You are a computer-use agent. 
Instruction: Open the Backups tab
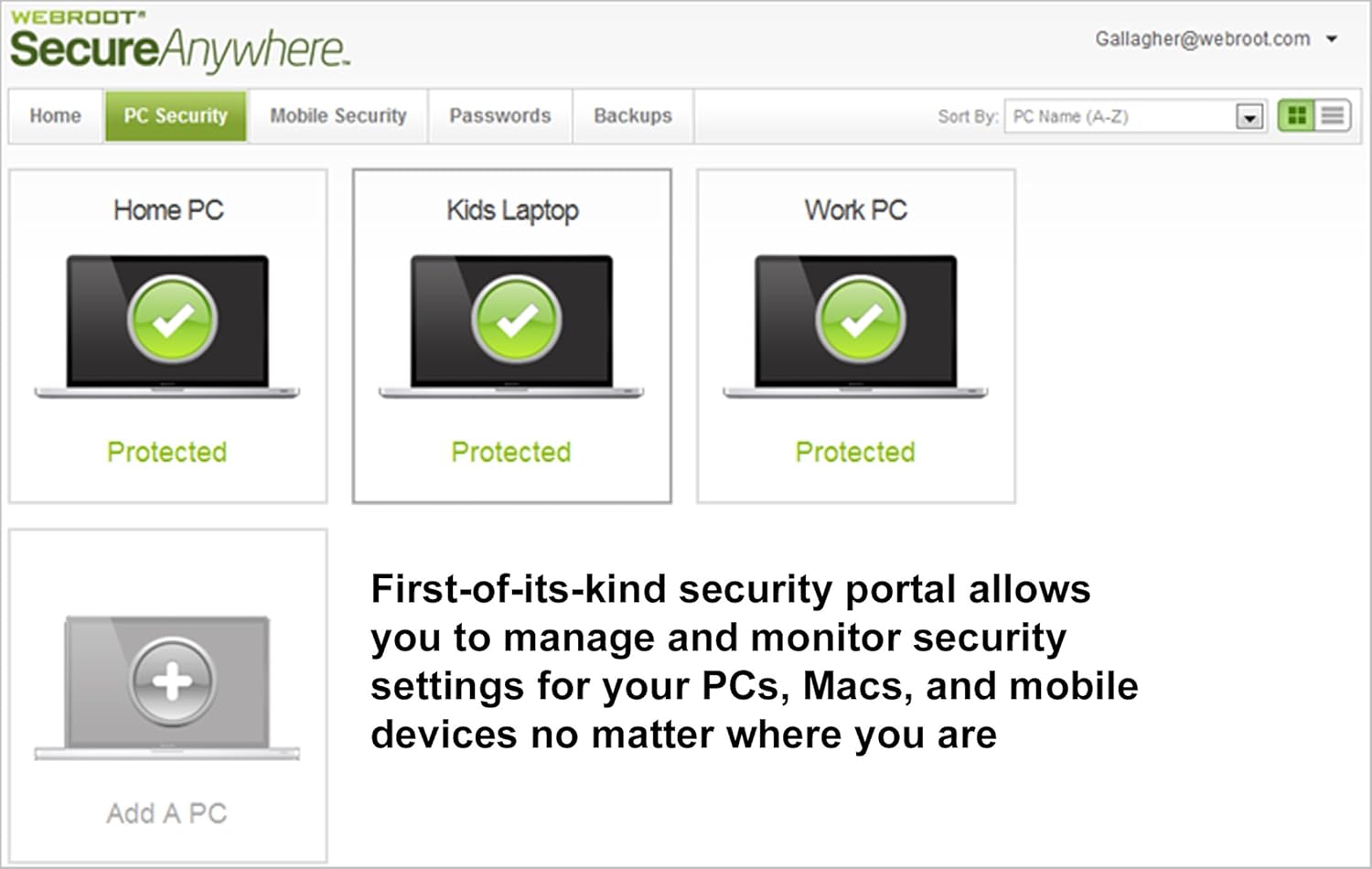click(x=632, y=116)
